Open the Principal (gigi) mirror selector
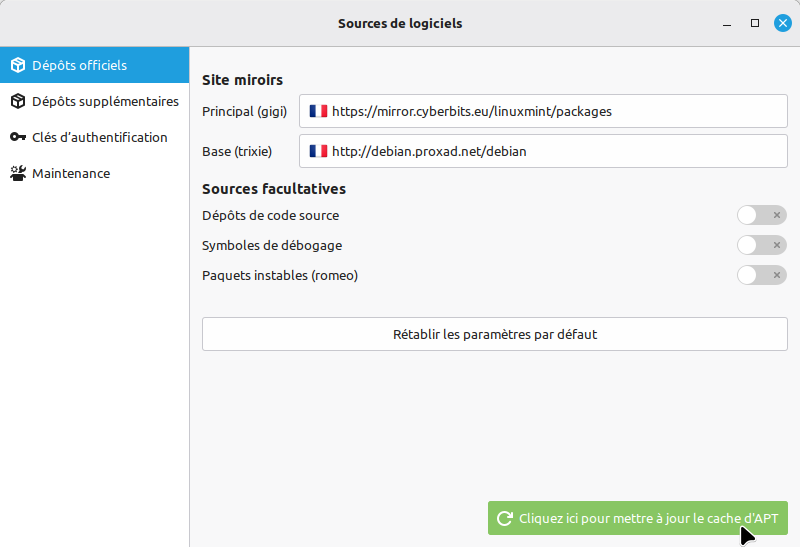The image size is (800, 547). pyautogui.click(x=543, y=112)
